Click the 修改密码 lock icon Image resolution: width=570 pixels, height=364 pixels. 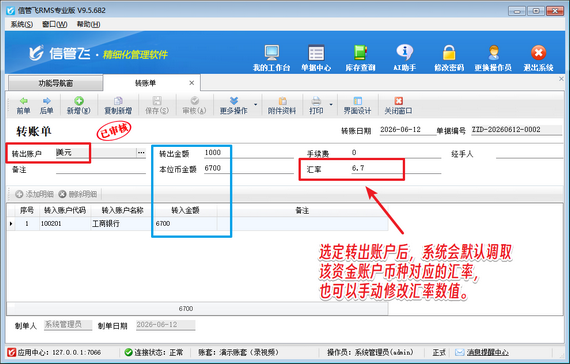pyautogui.click(x=449, y=57)
